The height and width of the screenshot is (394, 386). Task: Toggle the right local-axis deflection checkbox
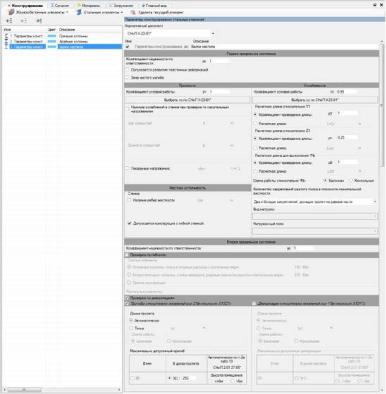click(x=255, y=303)
